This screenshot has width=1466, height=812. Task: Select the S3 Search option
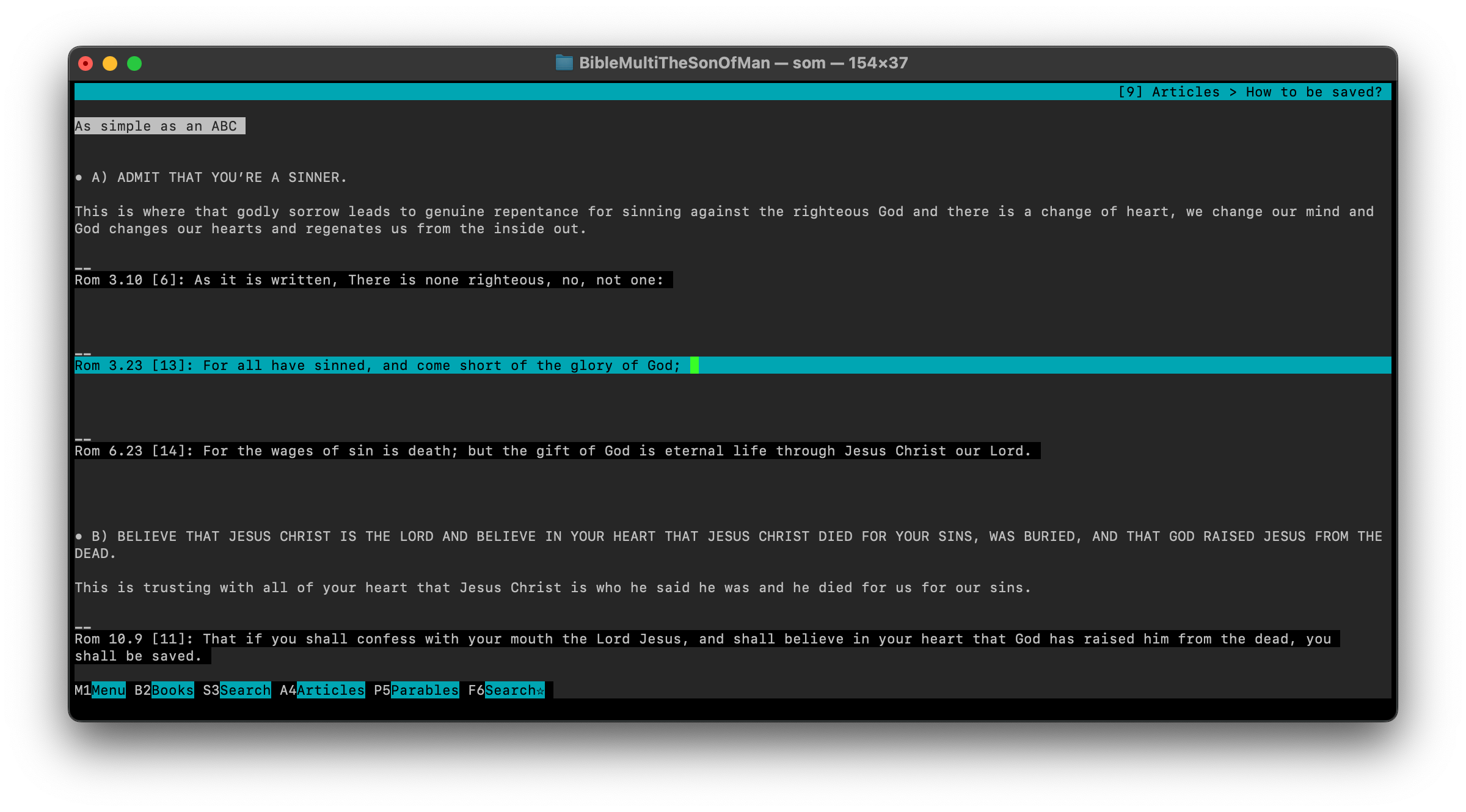tap(237, 690)
